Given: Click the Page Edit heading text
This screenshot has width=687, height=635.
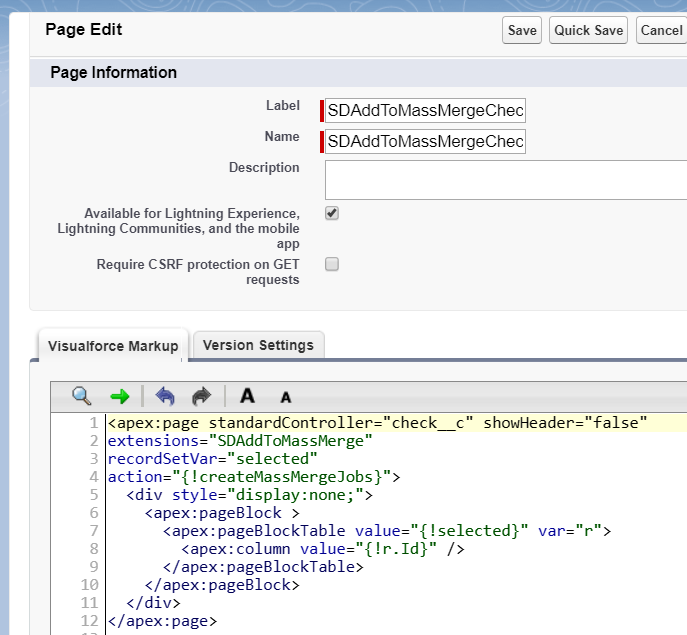Looking at the screenshot, I should point(84,29).
